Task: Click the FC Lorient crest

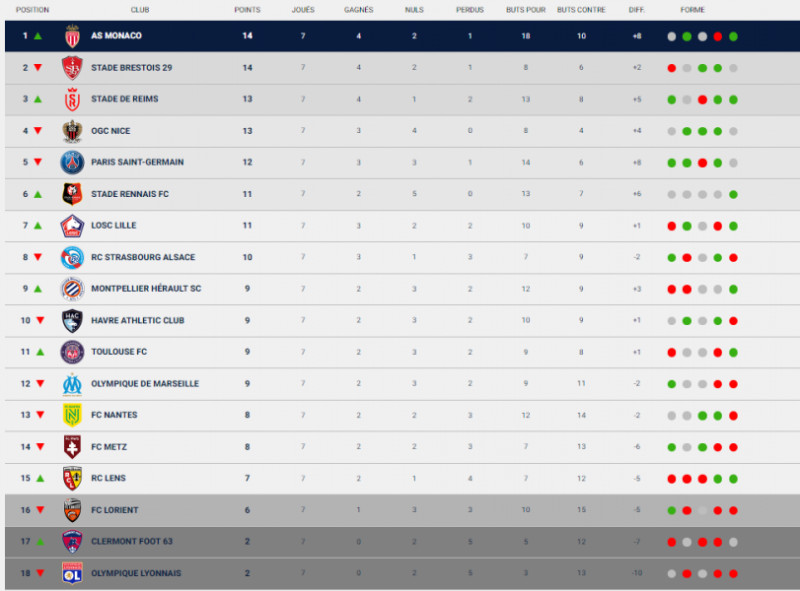Action: 72,510
